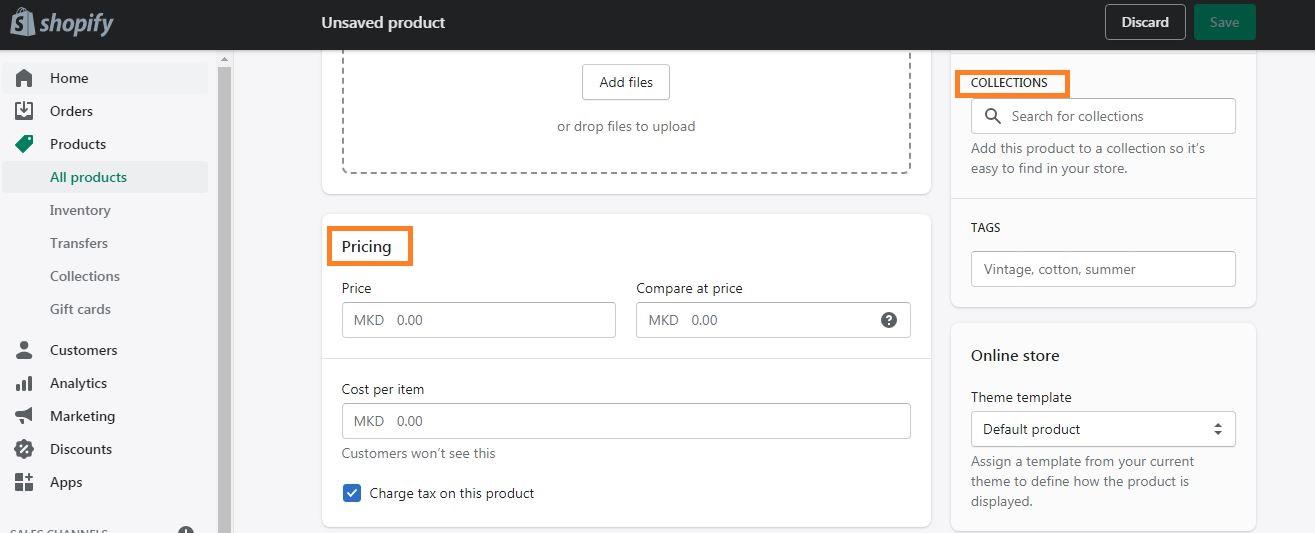The height and width of the screenshot is (533, 1315).
Task: Uncheck Charge tax on this product
Action: tap(352, 493)
